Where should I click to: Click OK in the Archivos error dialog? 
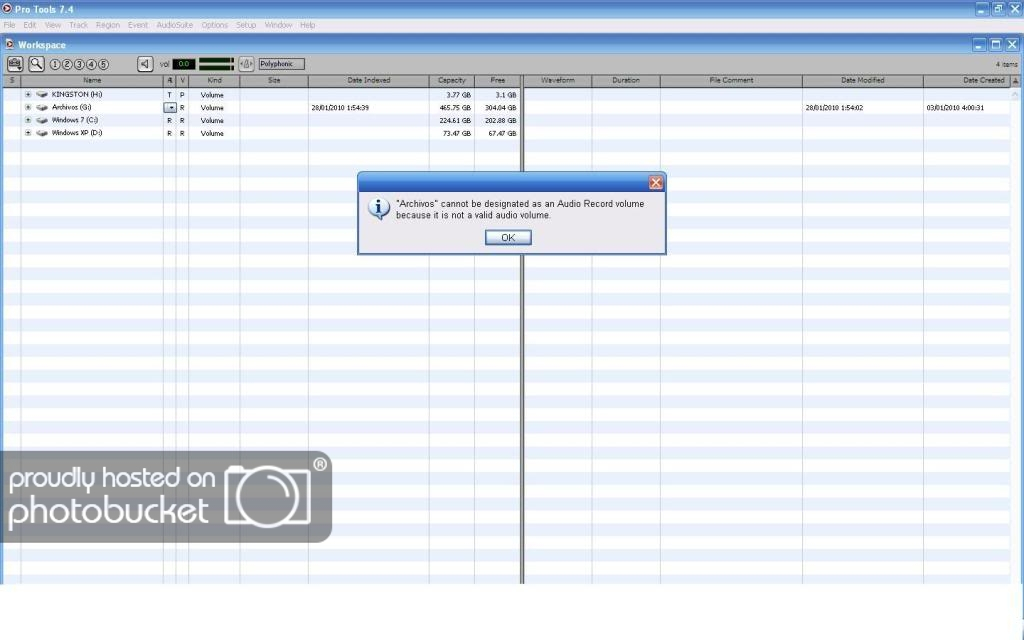pyautogui.click(x=508, y=238)
